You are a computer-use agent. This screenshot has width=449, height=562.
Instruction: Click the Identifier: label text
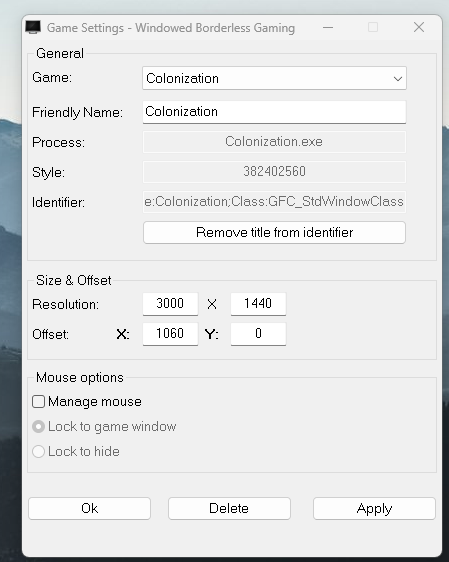(58, 203)
